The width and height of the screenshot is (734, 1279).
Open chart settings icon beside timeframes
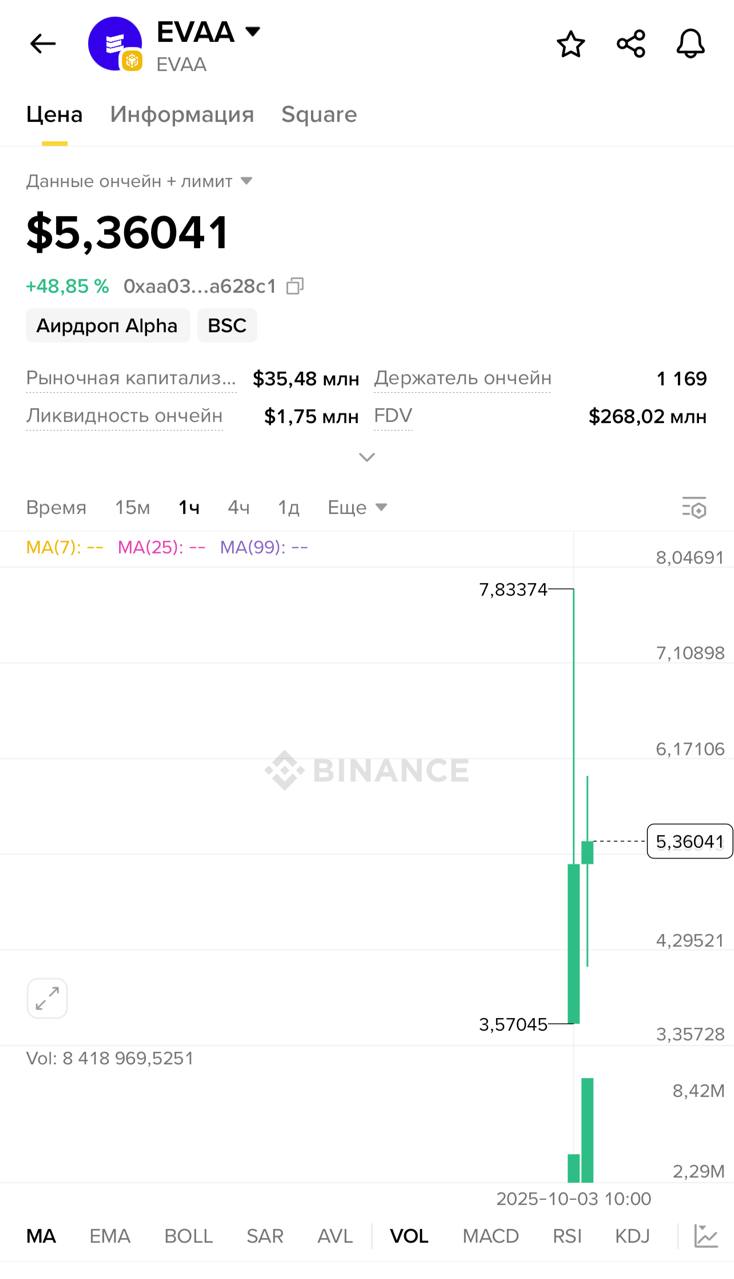click(694, 508)
